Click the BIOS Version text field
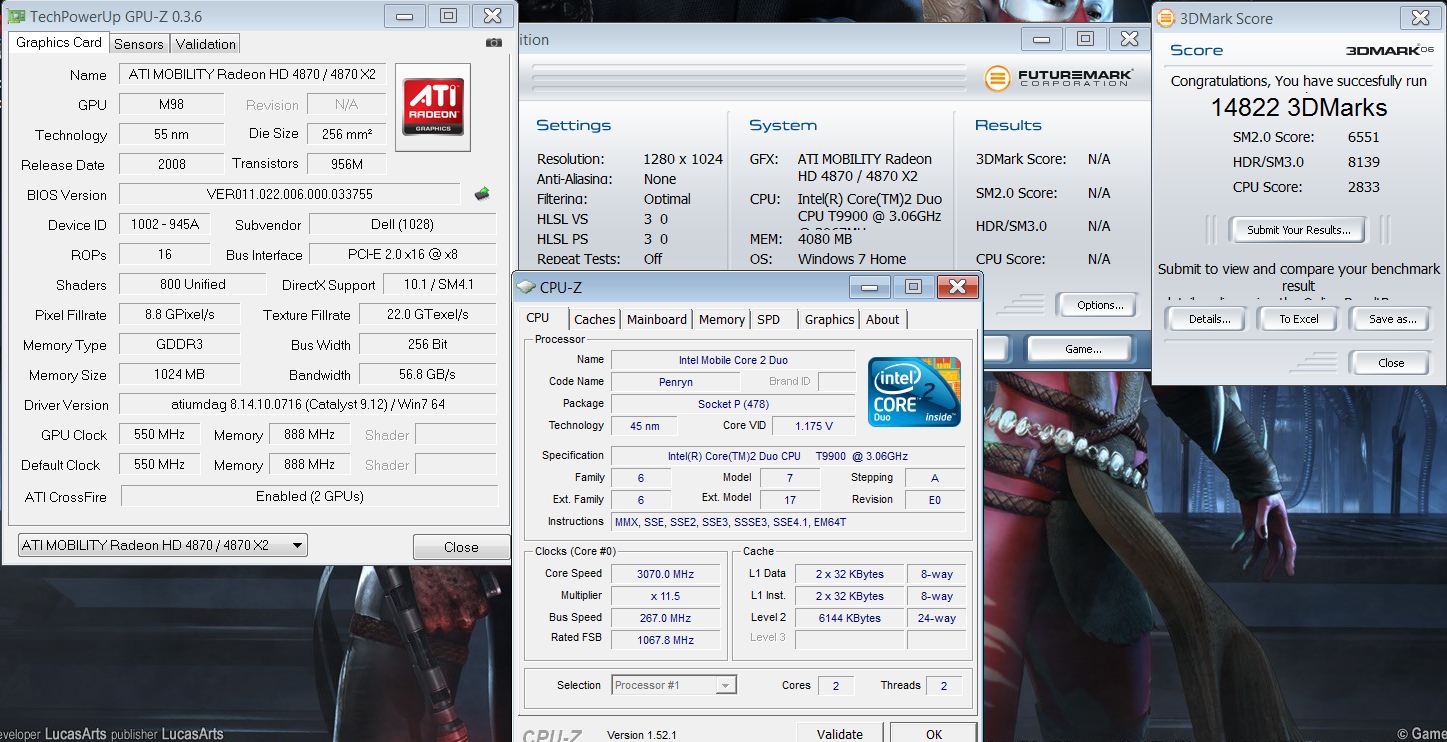This screenshot has width=1447, height=742. pyautogui.click(x=289, y=194)
